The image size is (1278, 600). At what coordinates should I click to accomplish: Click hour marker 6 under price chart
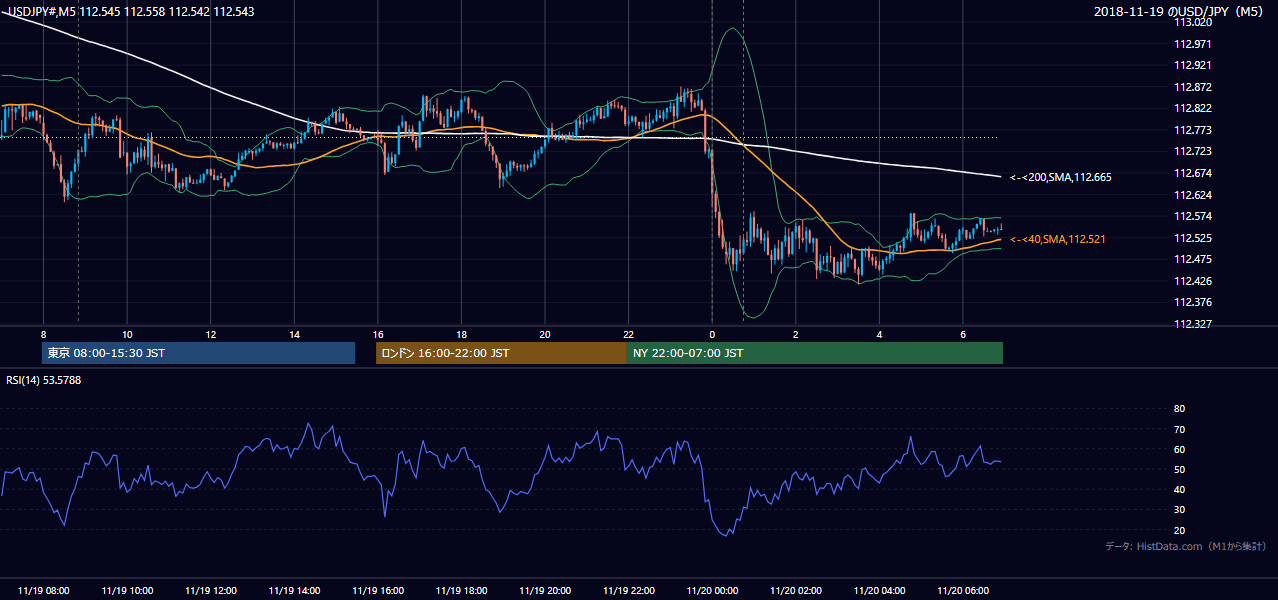962,334
